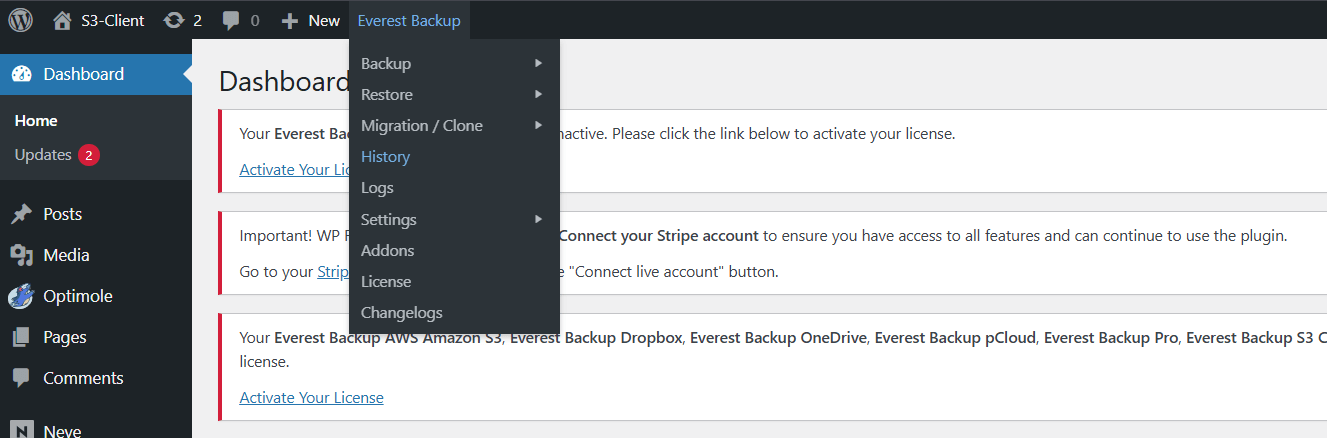Image resolution: width=1327 pixels, height=438 pixels.
Task: Click the red Updates count badge
Action: 89,155
